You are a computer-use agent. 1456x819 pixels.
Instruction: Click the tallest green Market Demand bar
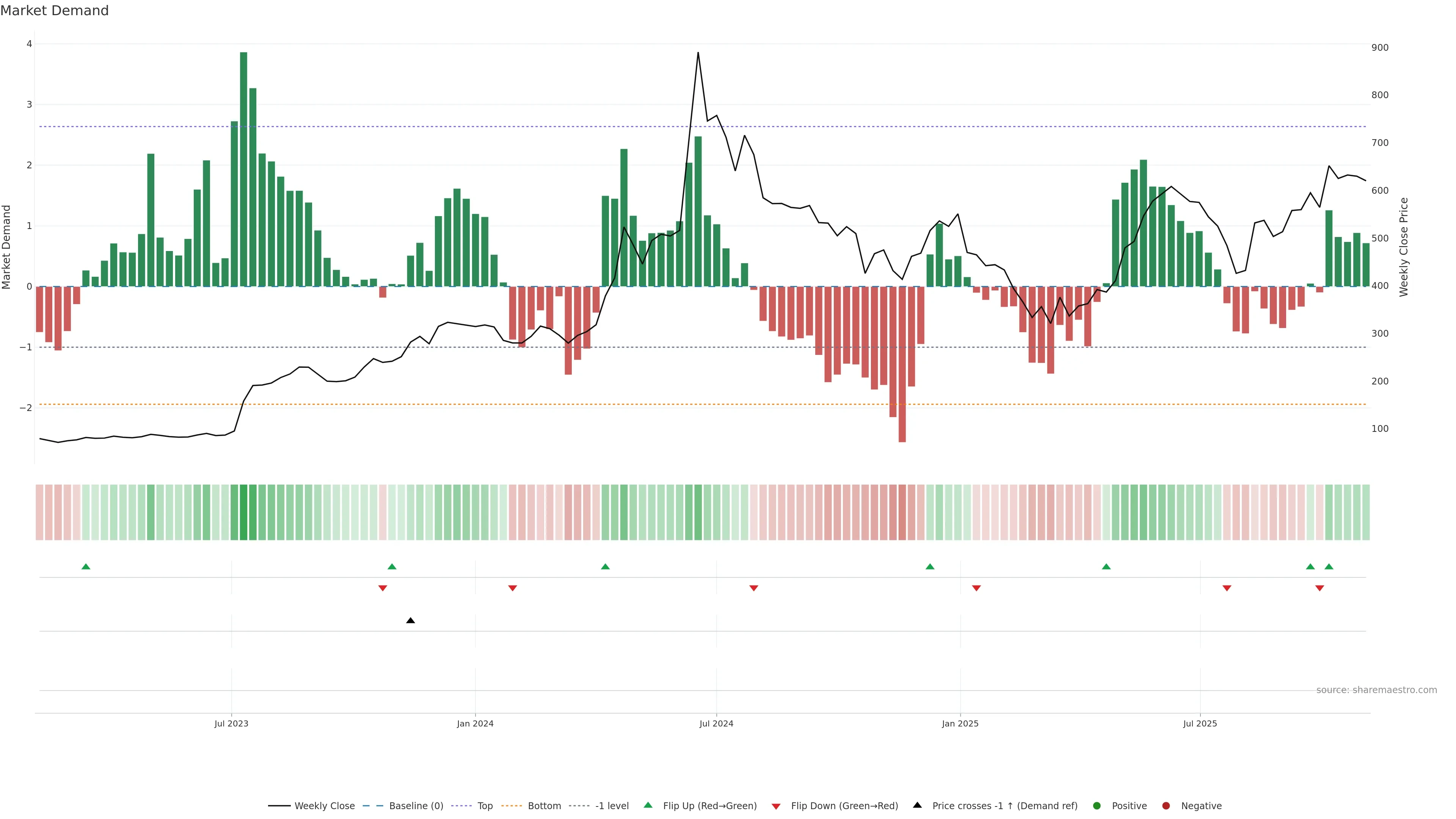[x=243, y=169]
